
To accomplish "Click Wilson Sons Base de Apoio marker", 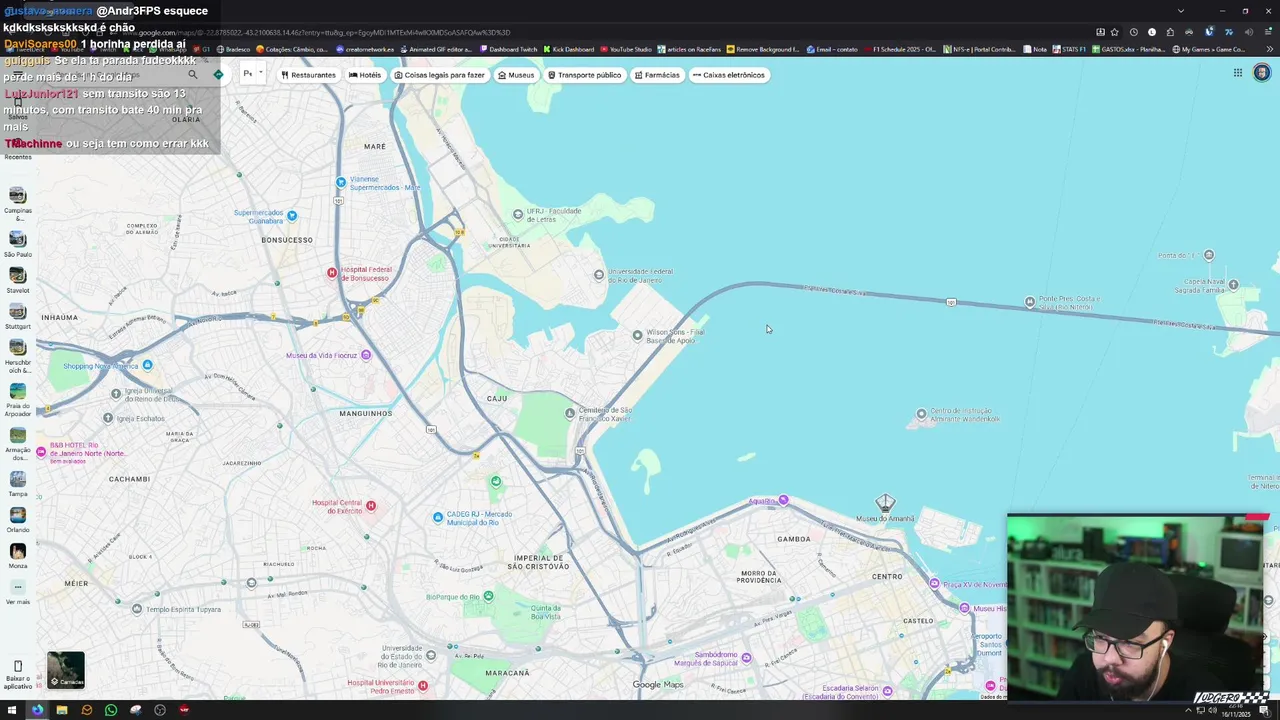I will click(x=637, y=335).
